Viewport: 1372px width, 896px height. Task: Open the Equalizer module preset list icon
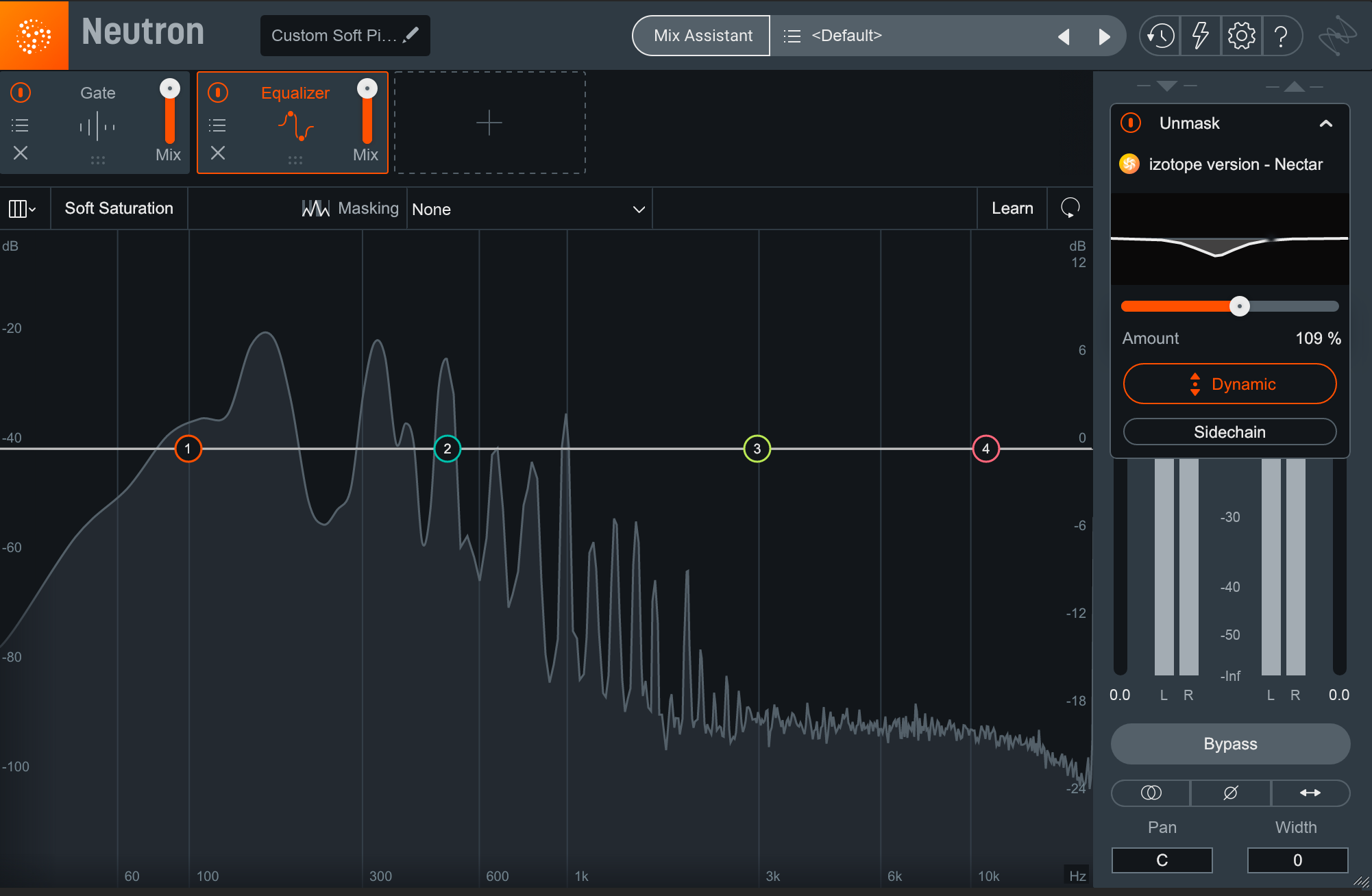click(x=217, y=125)
